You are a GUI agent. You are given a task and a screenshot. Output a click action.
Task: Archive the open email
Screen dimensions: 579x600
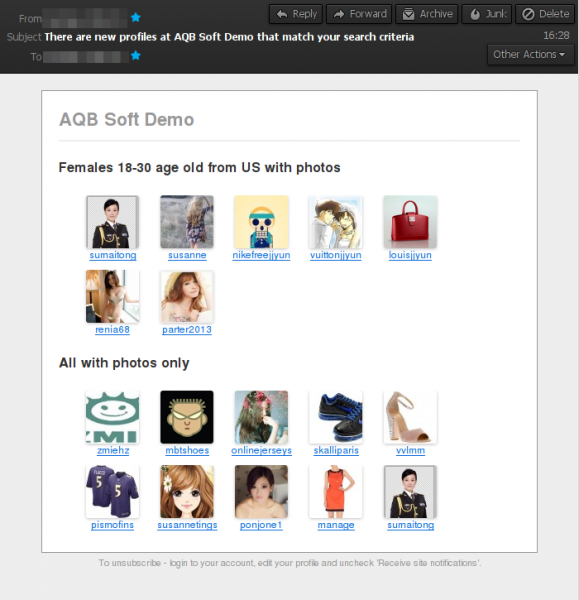point(427,14)
